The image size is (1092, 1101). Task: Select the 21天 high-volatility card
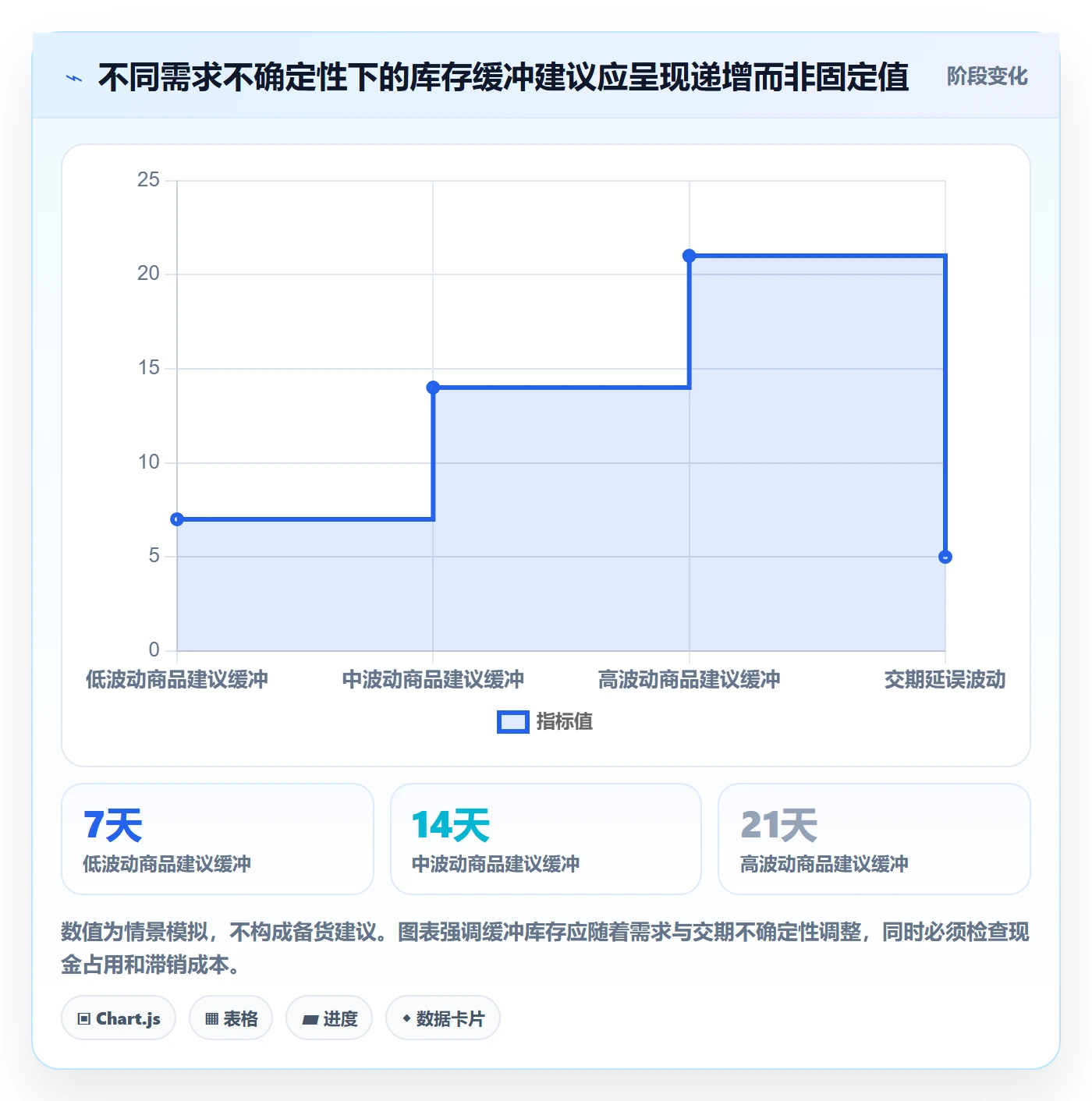(874, 839)
